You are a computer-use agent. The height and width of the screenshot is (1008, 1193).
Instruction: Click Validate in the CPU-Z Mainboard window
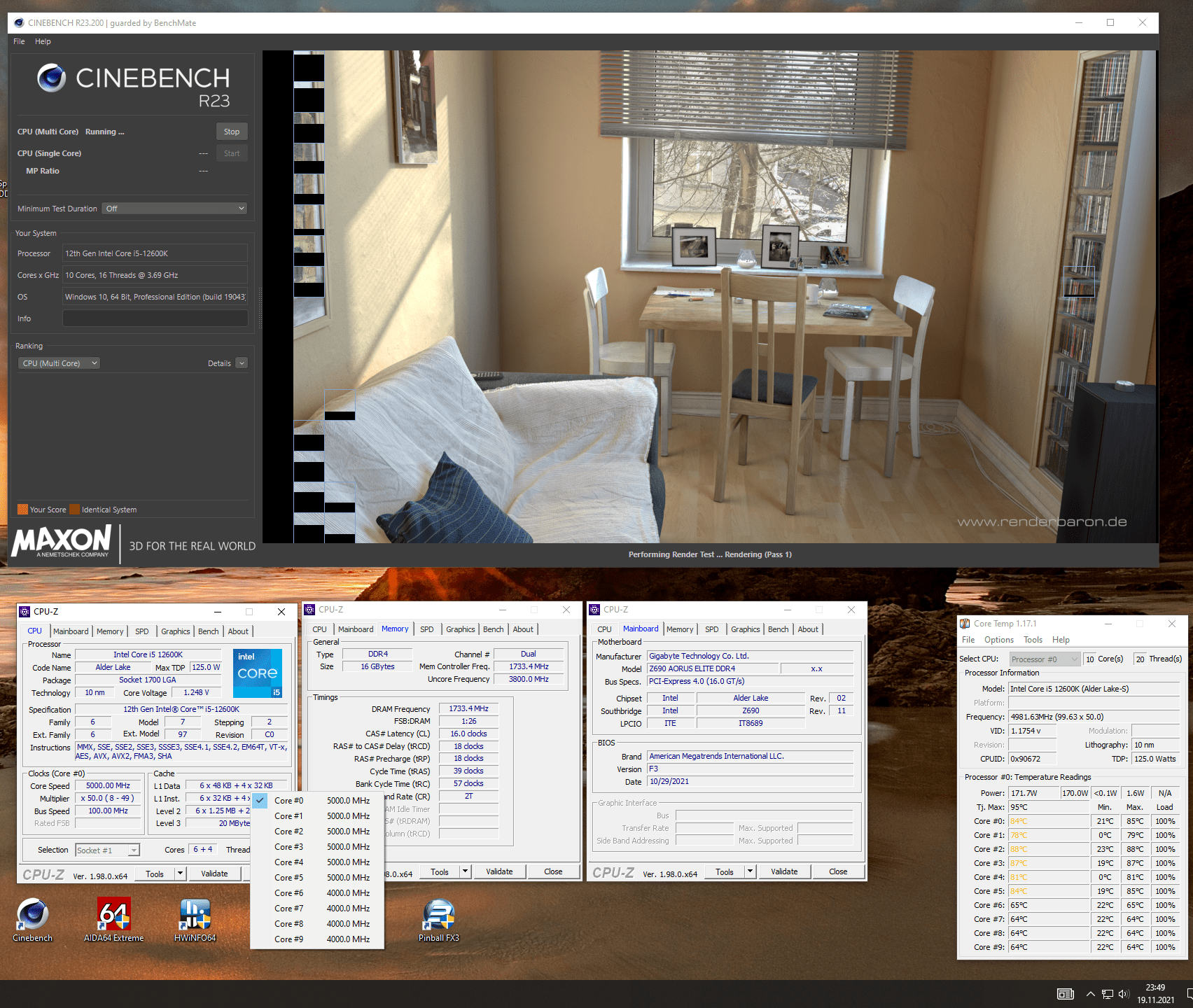(x=784, y=871)
